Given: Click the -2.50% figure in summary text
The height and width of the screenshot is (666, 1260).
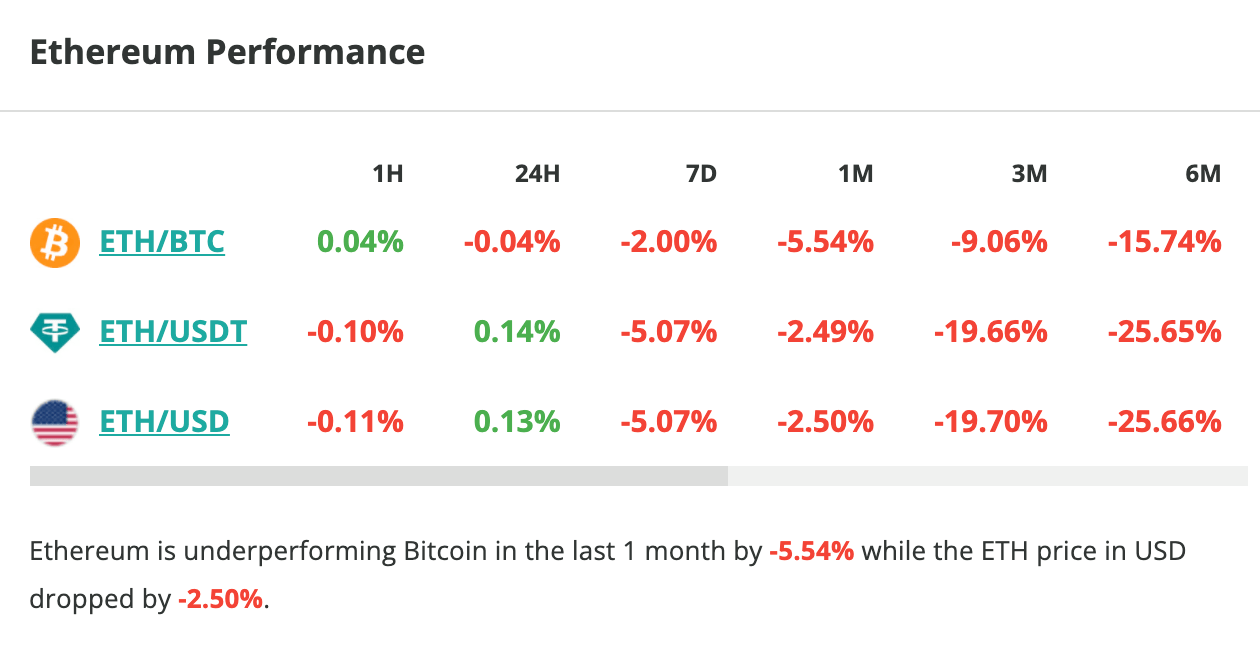Looking at the screenshot, I should (x=222, y=600).
